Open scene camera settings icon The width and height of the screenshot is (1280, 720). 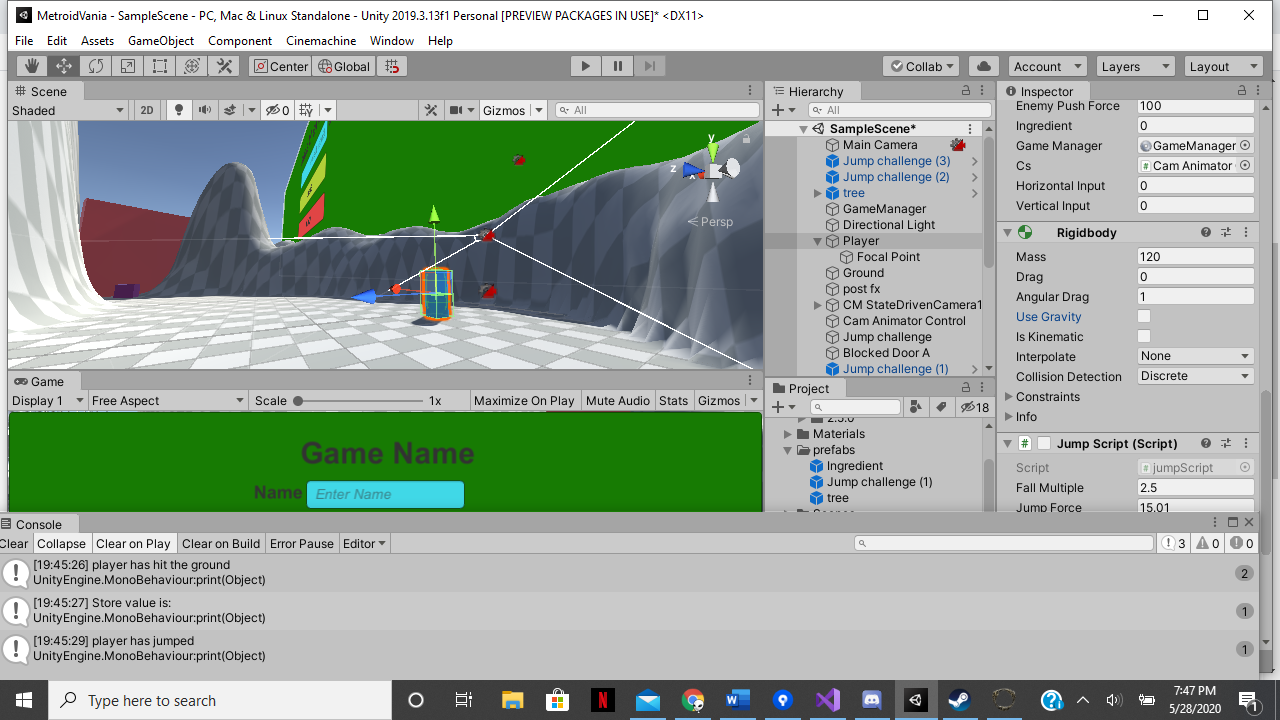[456, 110]
